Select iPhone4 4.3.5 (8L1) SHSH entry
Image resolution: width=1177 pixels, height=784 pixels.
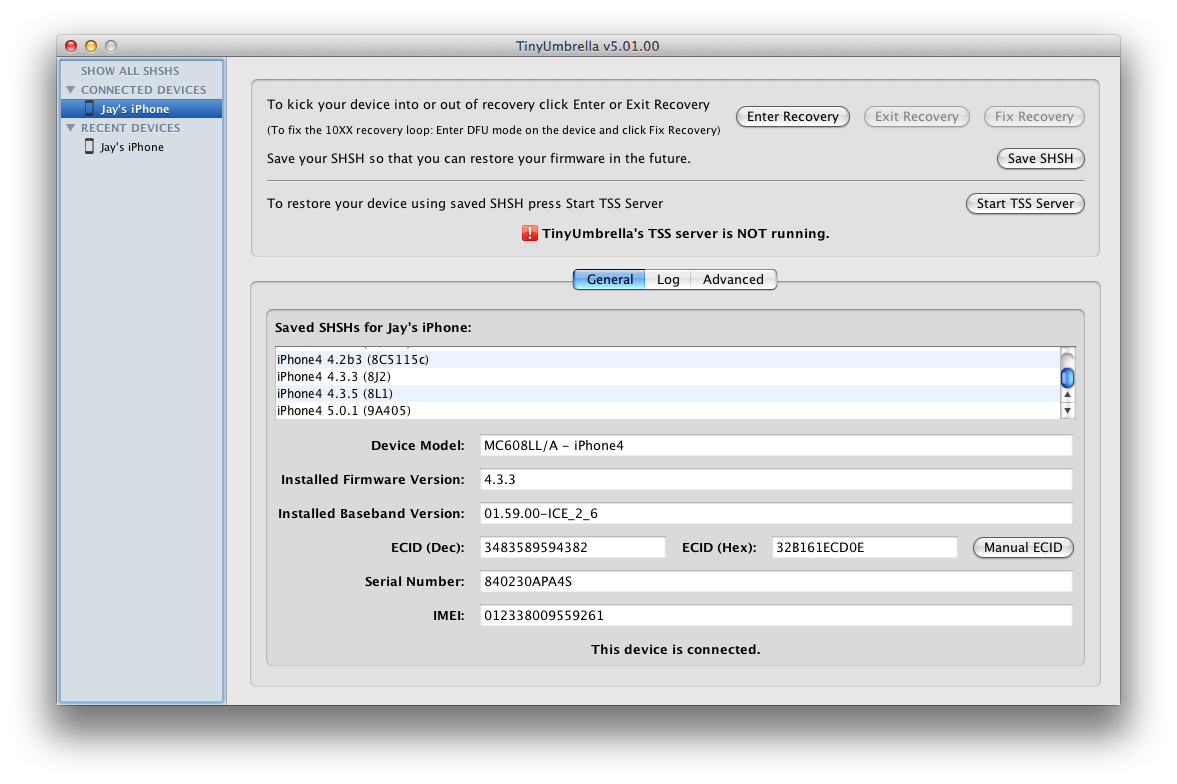point(667,394)
